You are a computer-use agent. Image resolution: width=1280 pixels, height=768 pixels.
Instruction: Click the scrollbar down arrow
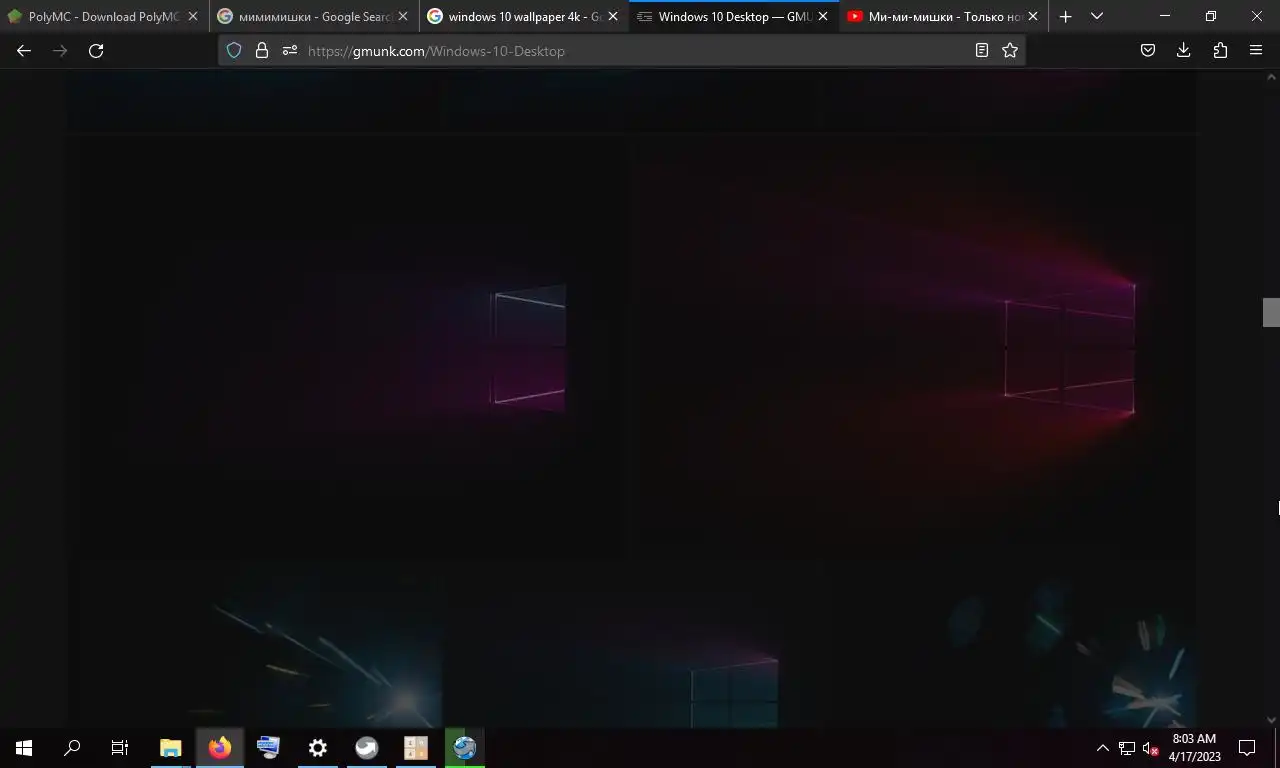pyautogui.click(x=1271, y=719)
